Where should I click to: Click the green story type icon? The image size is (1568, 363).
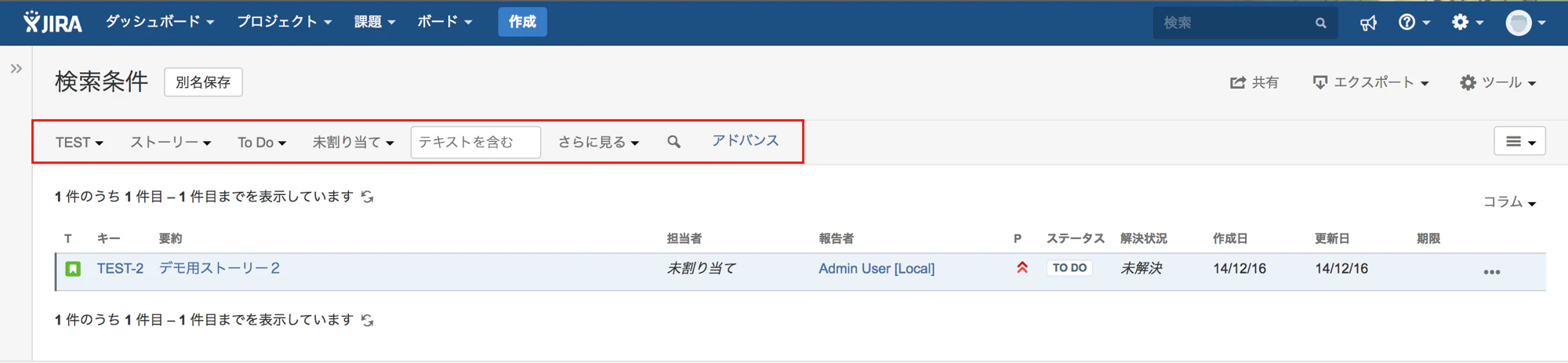click(x=73, y=269)
